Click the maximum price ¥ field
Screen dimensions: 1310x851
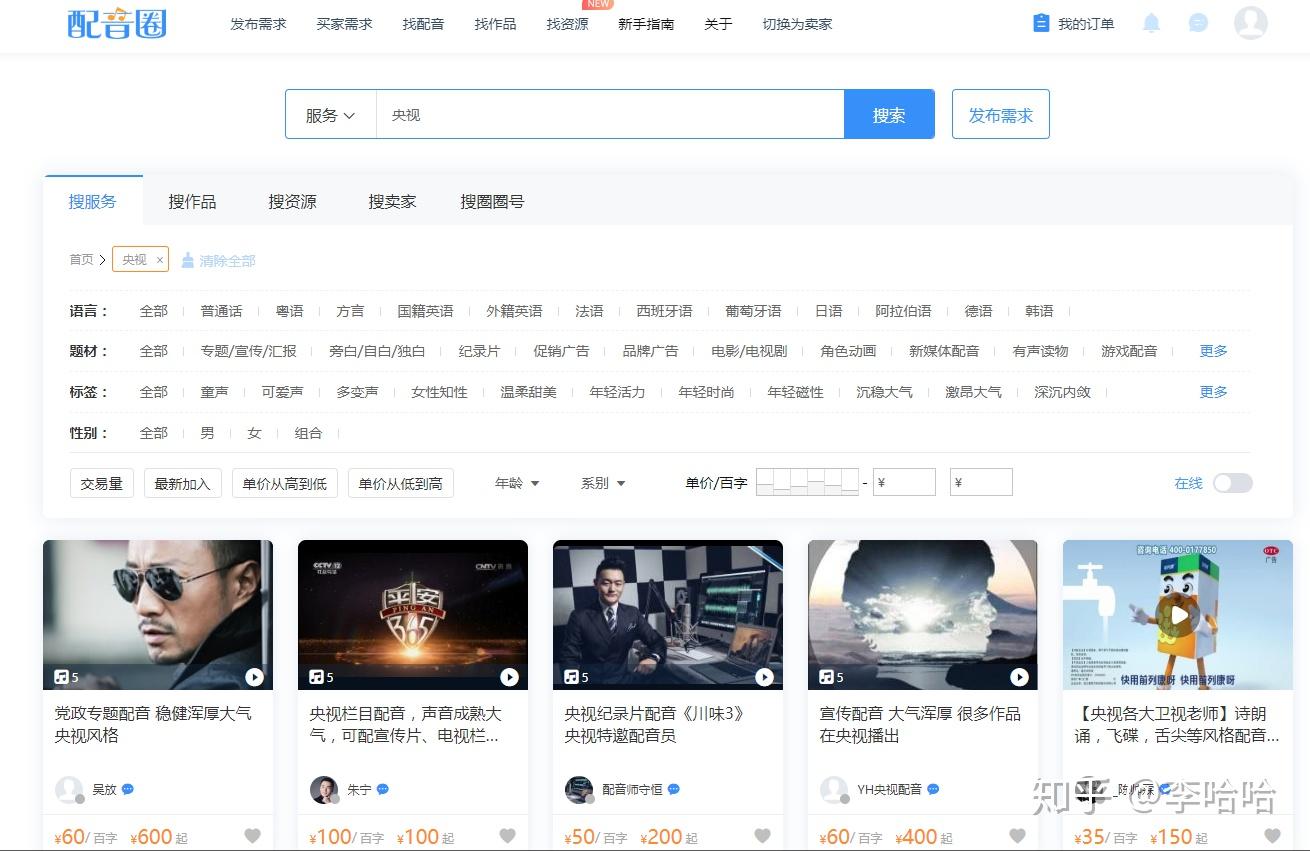981,482
